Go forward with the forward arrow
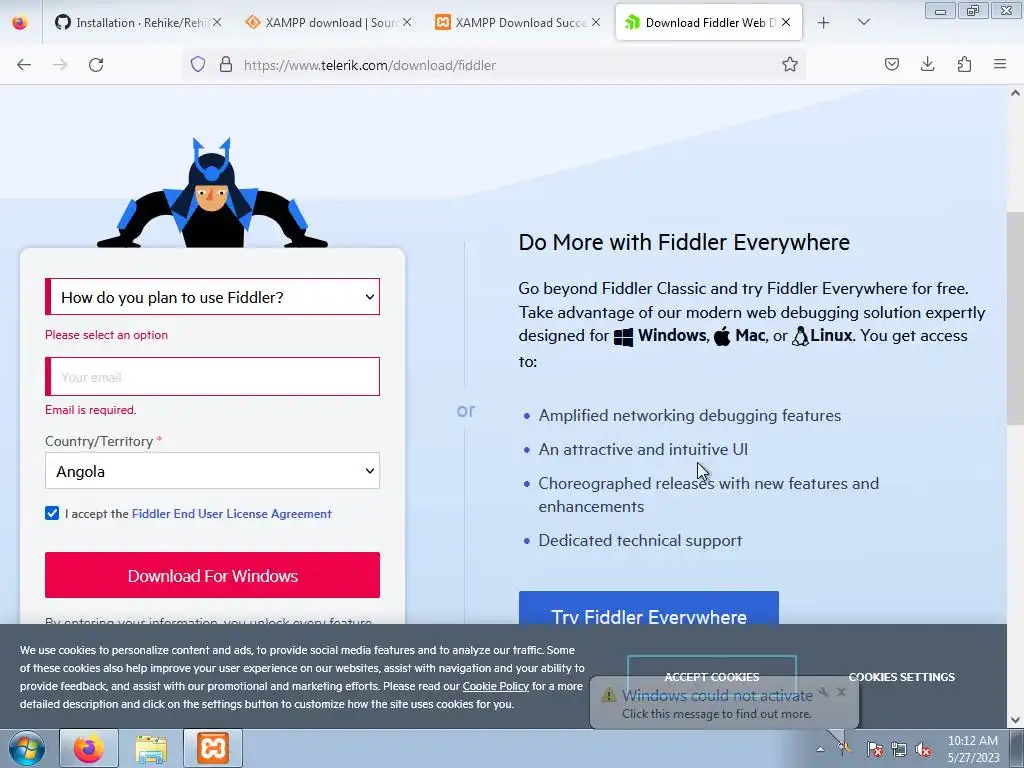 [60, 65]
